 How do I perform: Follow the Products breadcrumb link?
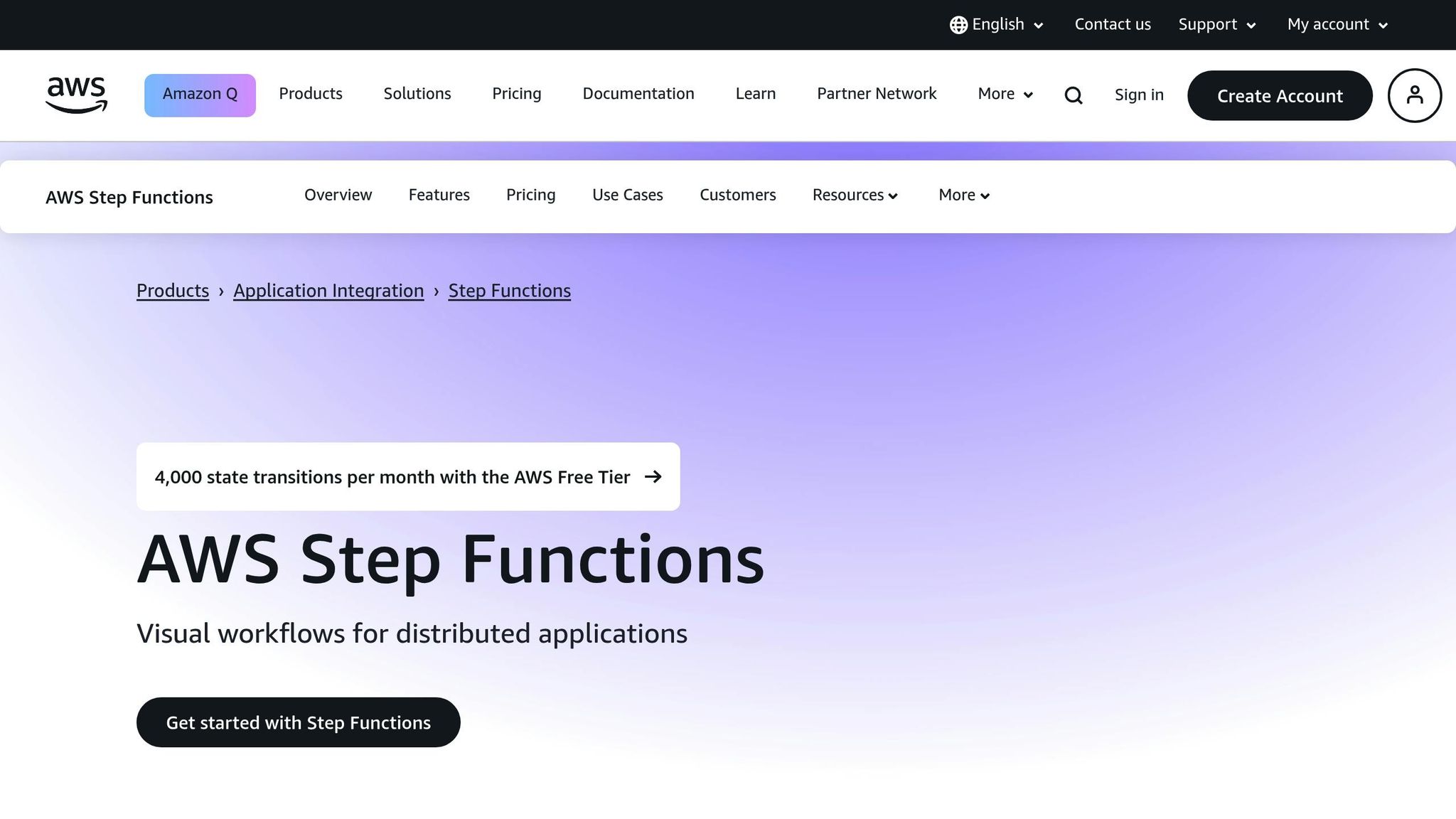[173, 291]
